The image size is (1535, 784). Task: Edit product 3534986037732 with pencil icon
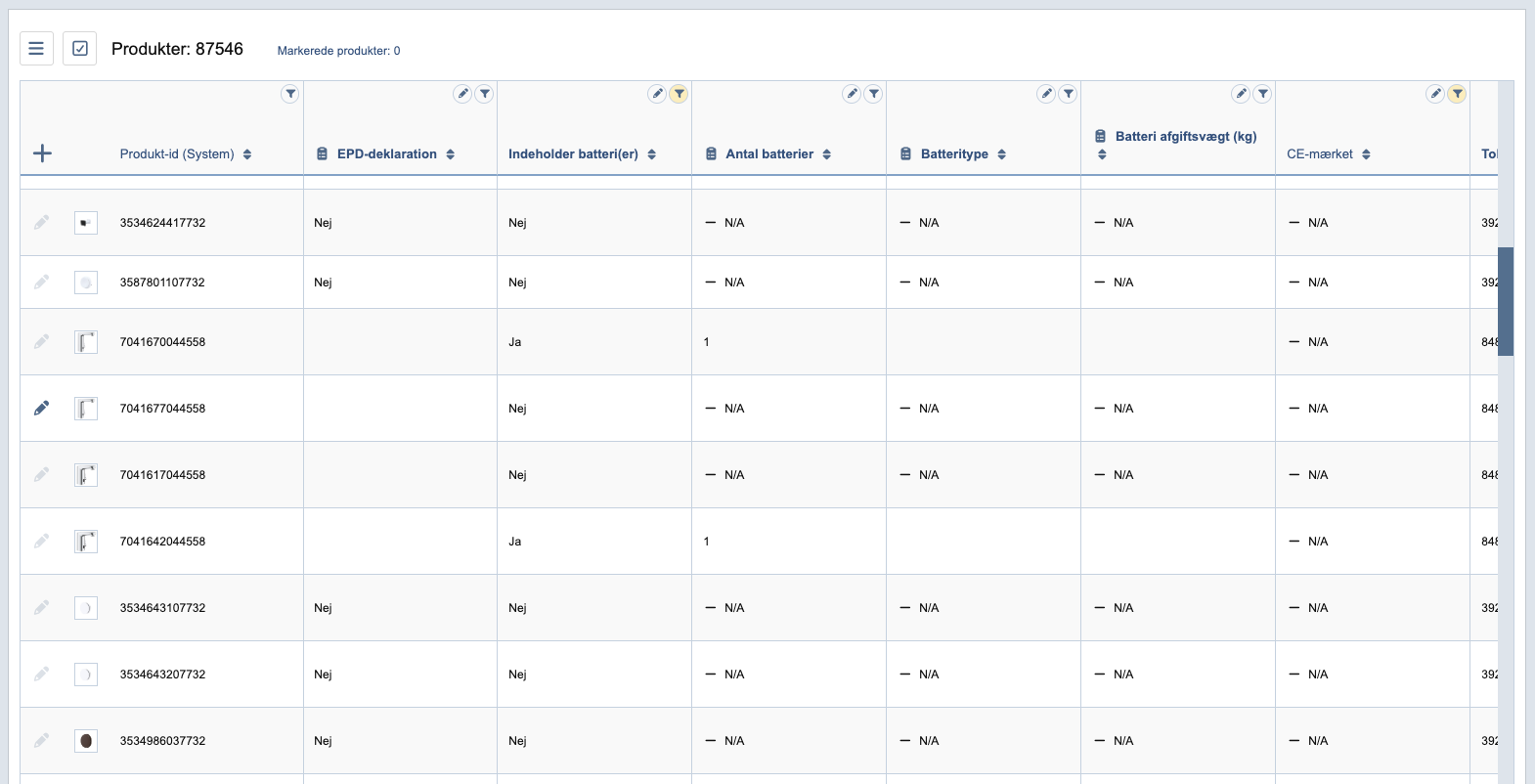[41, 741]
